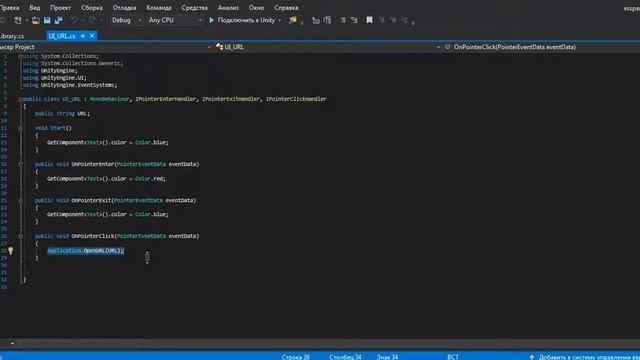Viewport: 640px width, 360px height.
Task: Click the Undo arrow icon
Action: coord(74,20)
